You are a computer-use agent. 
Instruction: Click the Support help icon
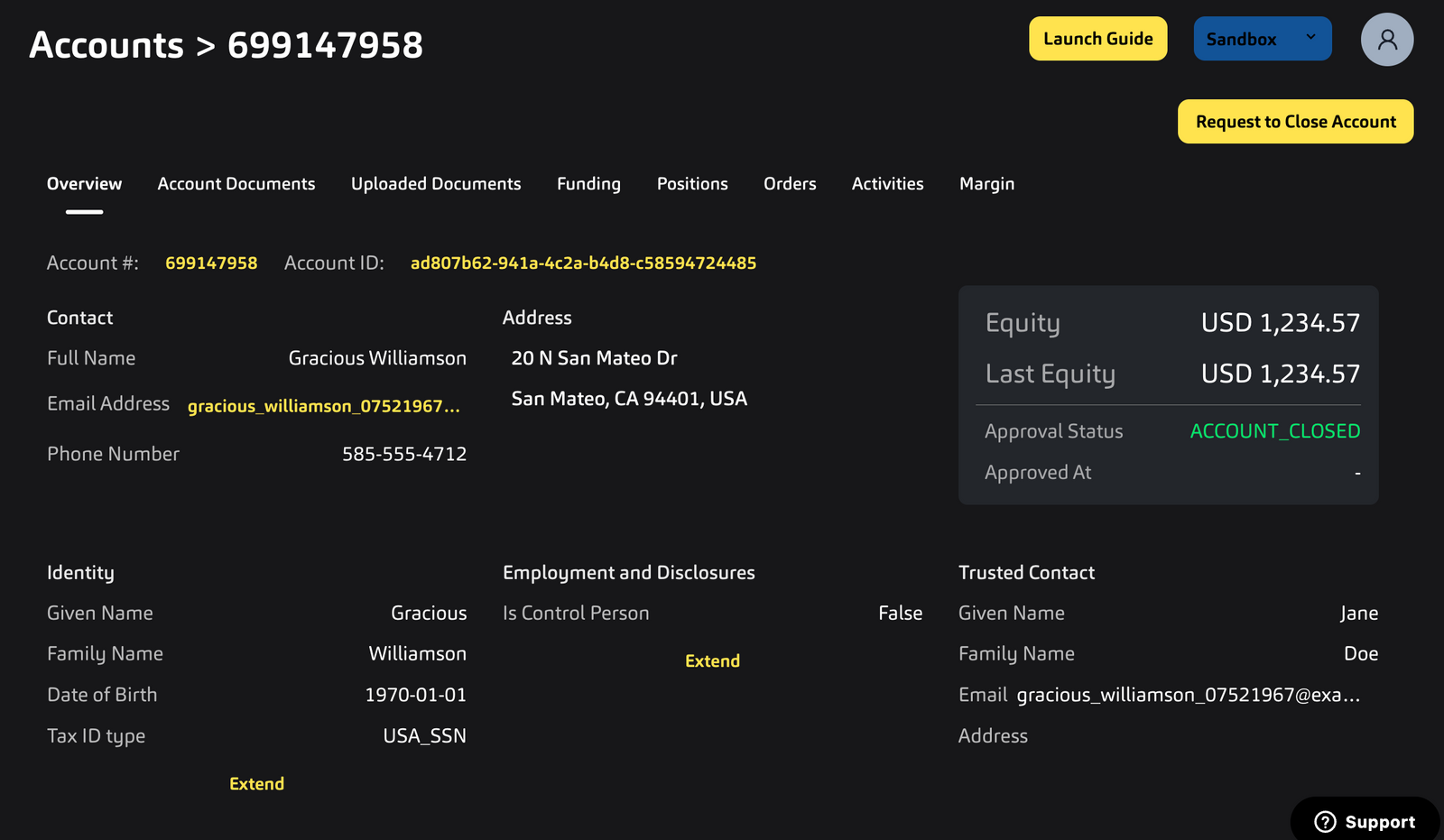[1364, 820]
